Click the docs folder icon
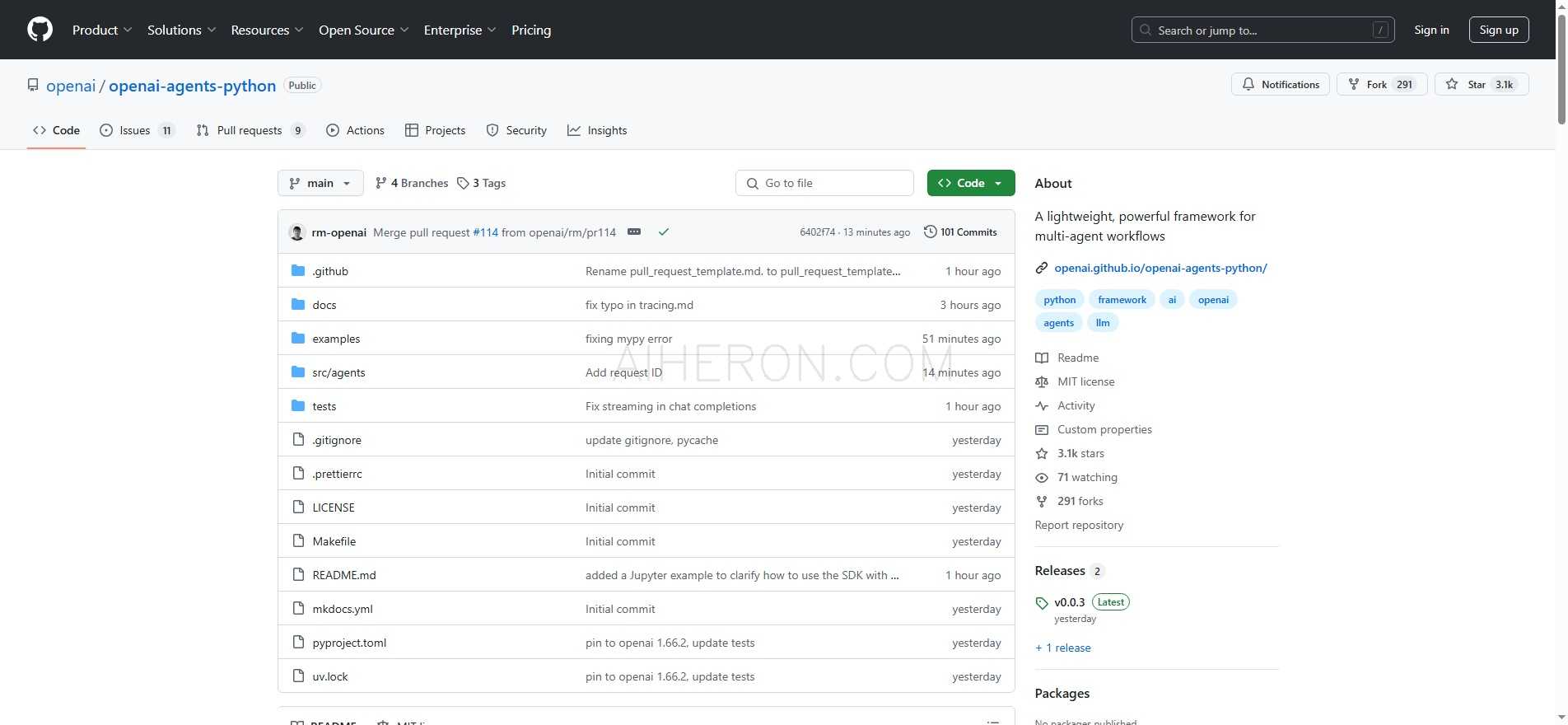Viewport: 1568px width, 725px height. point(298,305)
